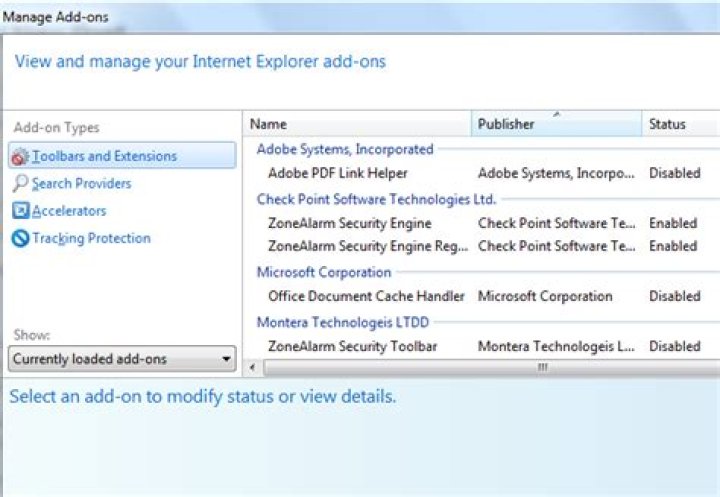Viewport: 720px width, 497px height.
Task: Select ZoneAlarm Security Toolbar add-on
Action: 352,346
